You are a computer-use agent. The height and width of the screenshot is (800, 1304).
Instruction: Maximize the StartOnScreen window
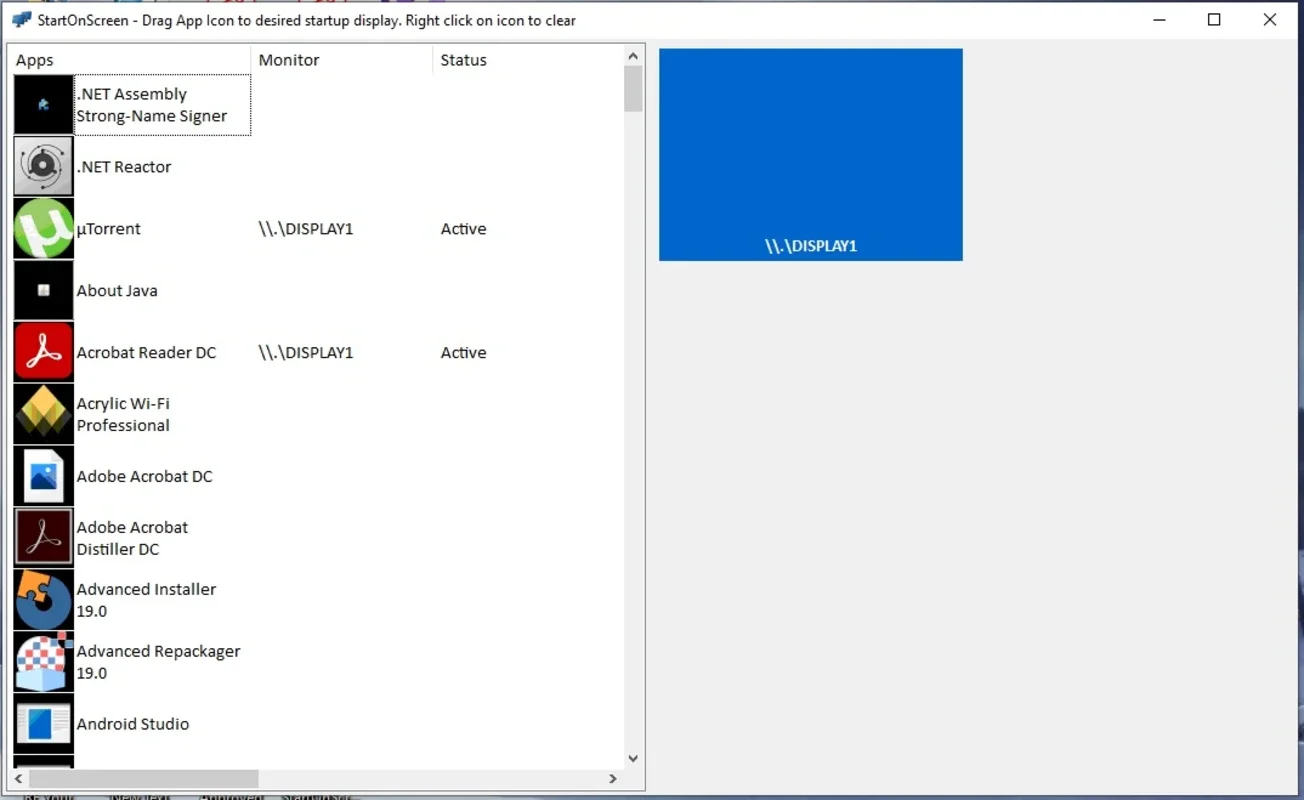(1214, 20)
